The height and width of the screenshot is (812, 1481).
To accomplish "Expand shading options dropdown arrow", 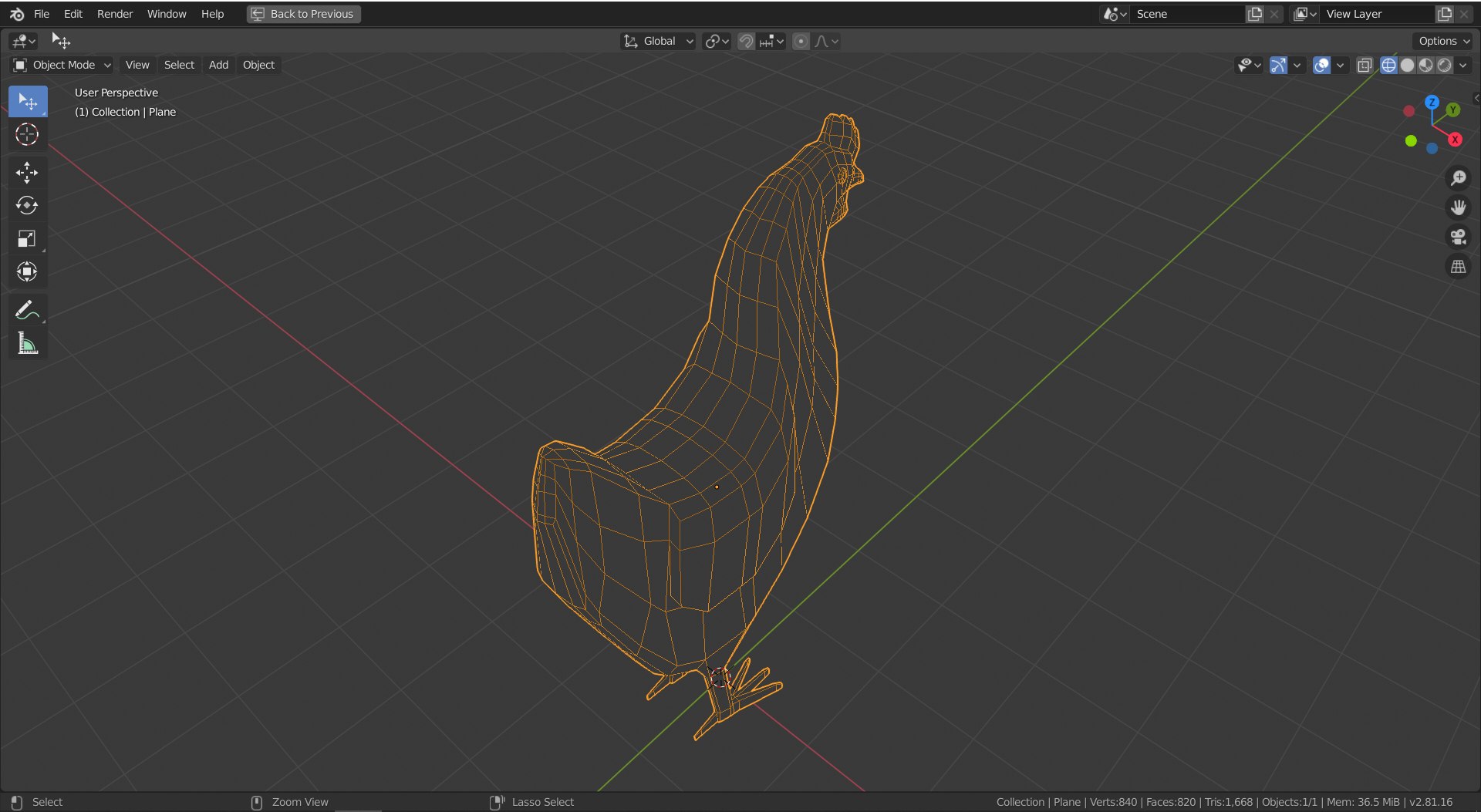I will pyautogui.click(x=1463, y=66).
